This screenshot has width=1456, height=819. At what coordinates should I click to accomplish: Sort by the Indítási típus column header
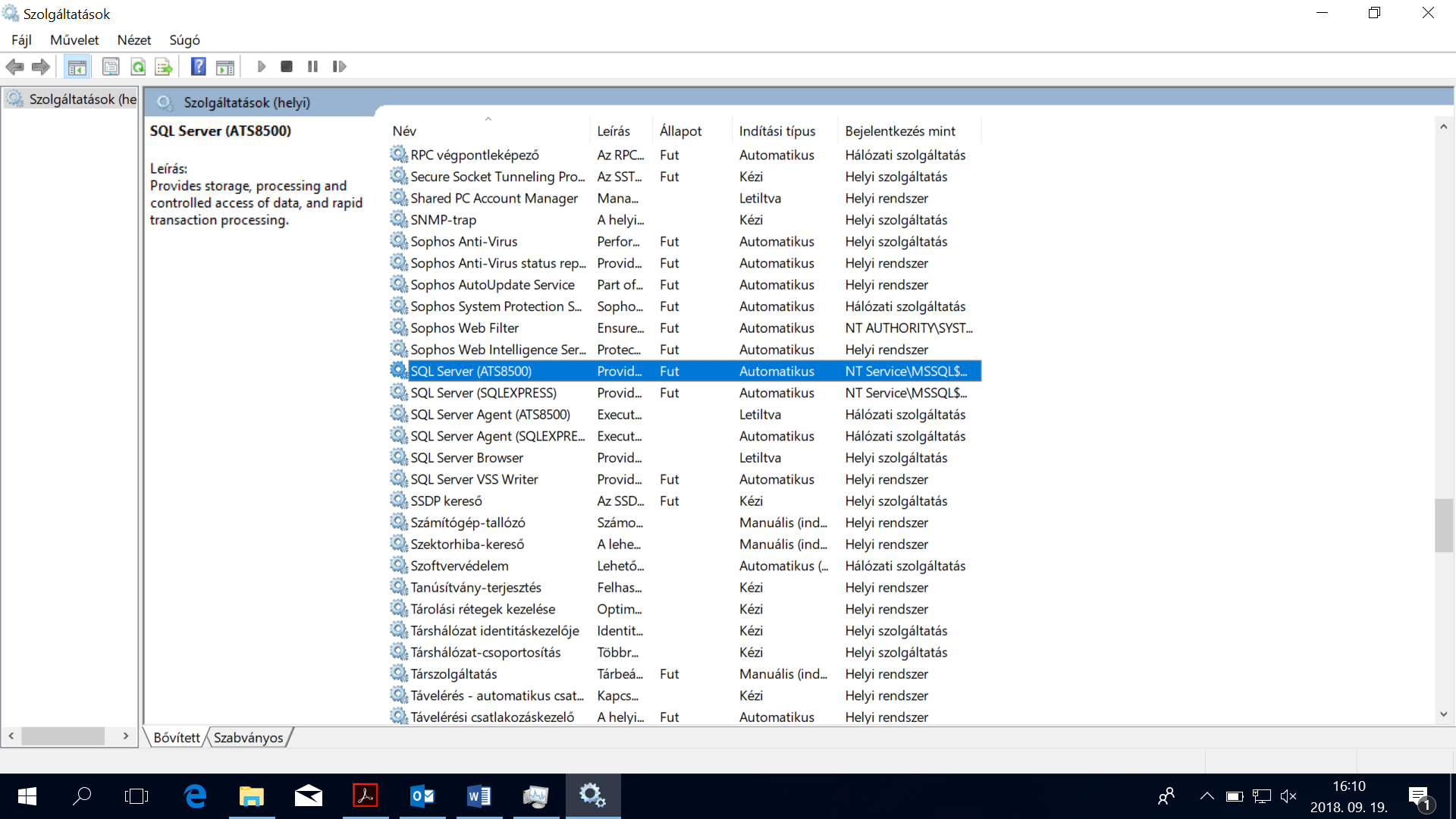point(785,131)
